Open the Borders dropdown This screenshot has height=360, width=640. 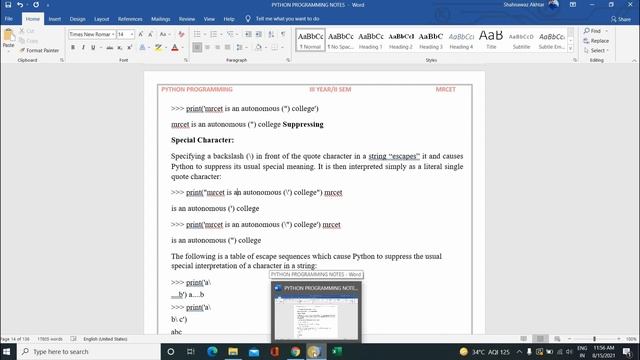pyautogui.click(x=282, y=48)
